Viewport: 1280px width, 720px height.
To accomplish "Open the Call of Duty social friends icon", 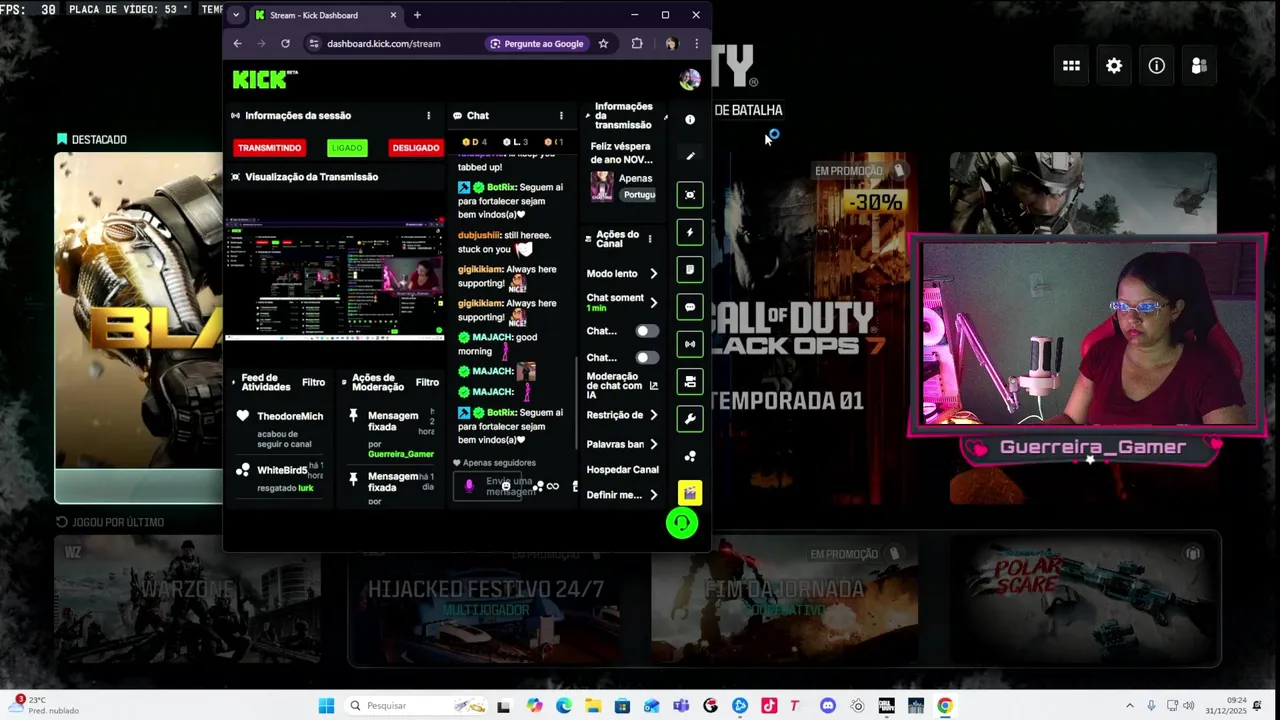I will [x=1199, y=66].
